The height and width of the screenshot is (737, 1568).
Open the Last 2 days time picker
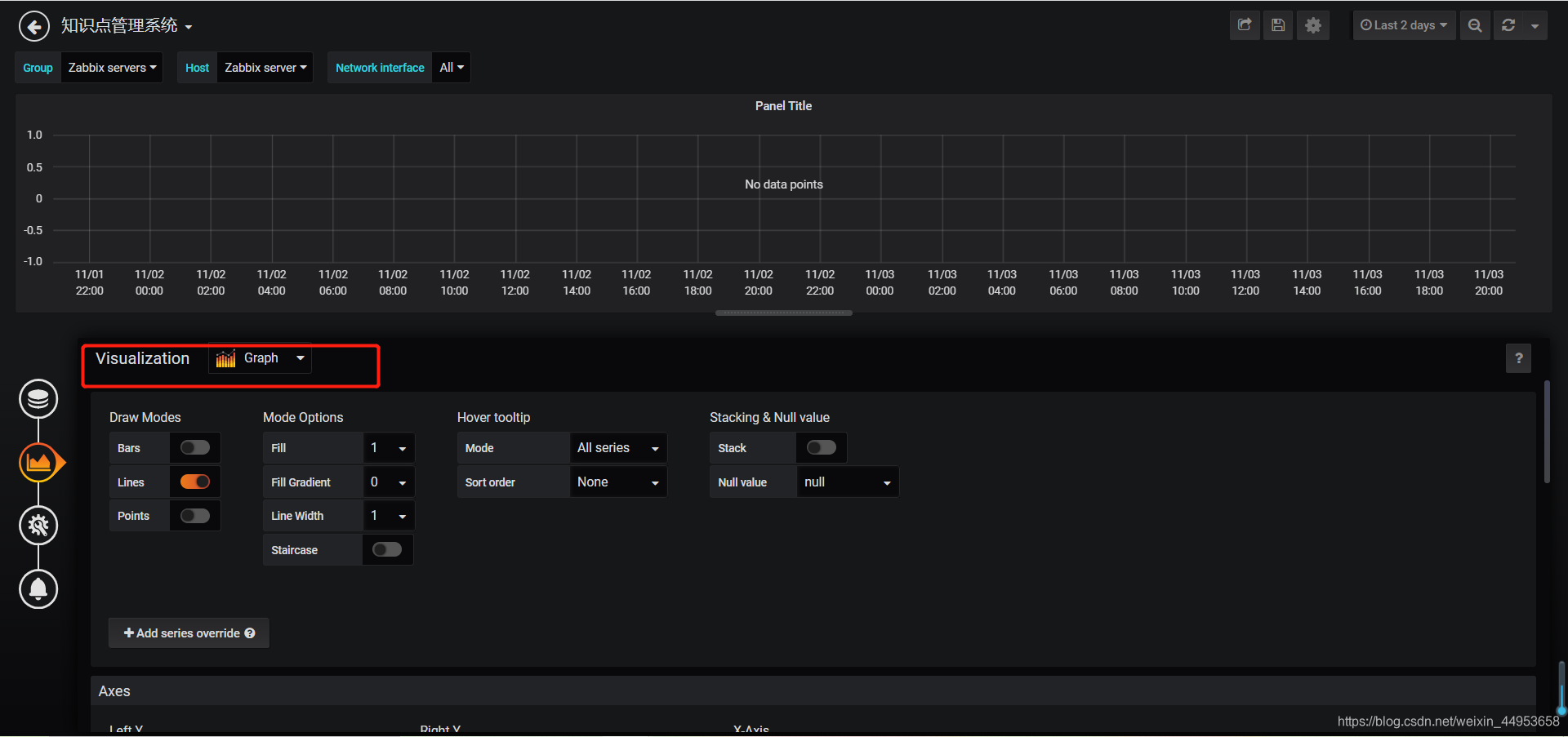(x=1404, y=25)
